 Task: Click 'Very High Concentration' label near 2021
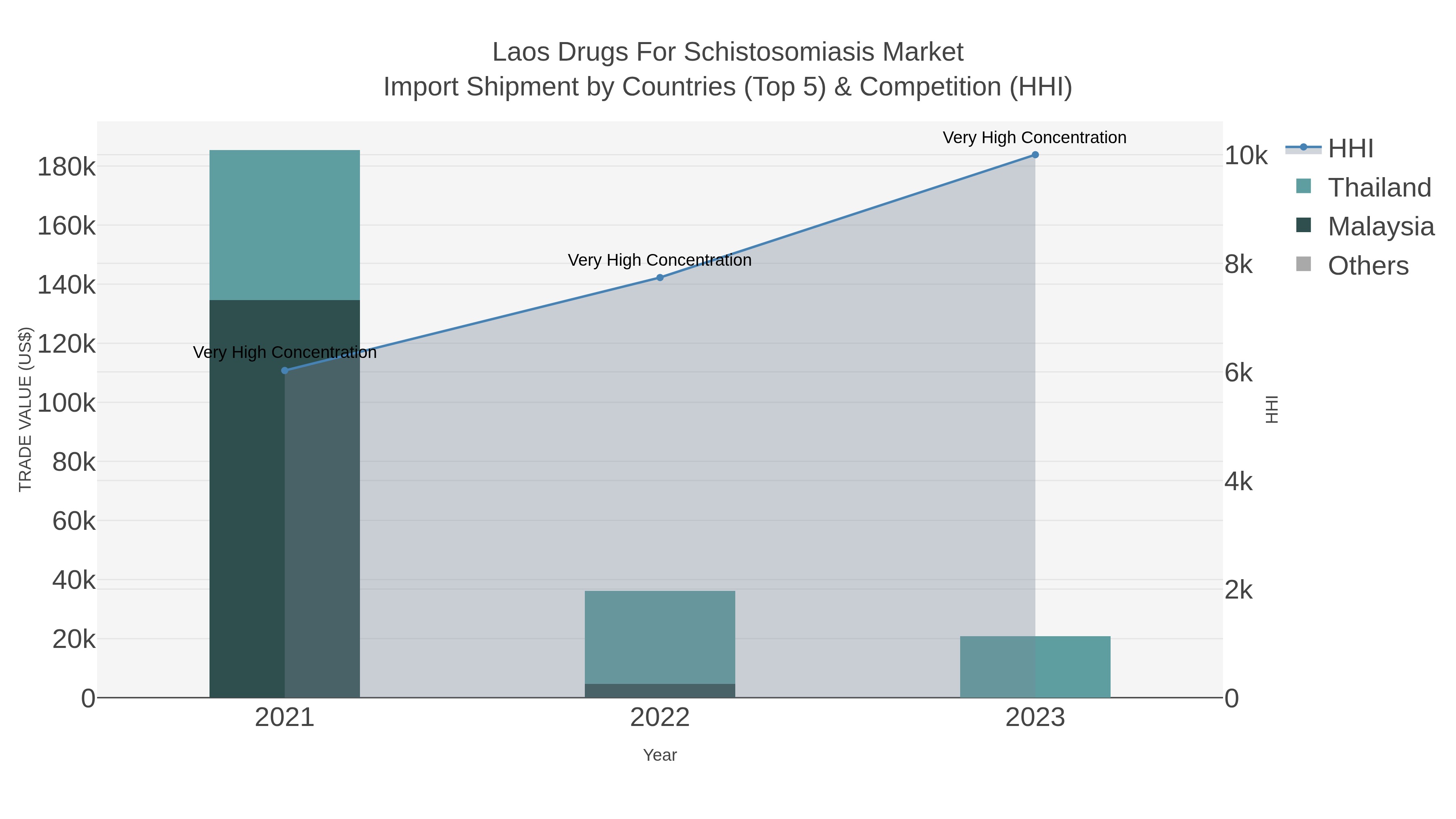tap(285, 352)
